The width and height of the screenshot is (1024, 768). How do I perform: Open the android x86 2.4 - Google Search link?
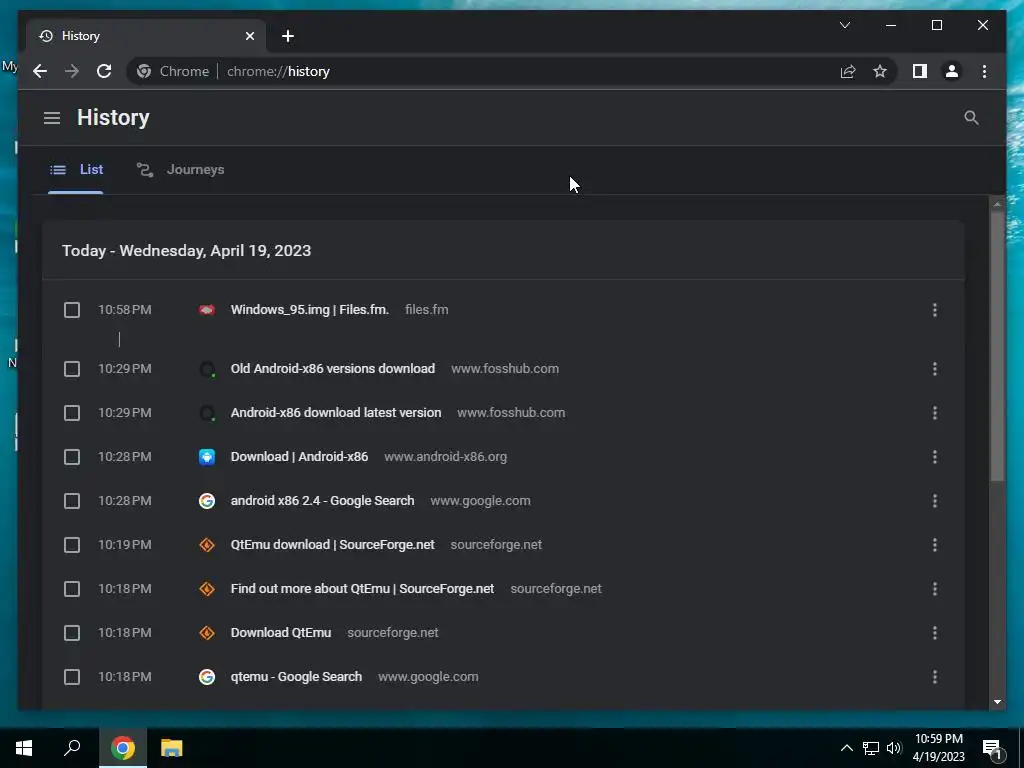coord(322,501)
